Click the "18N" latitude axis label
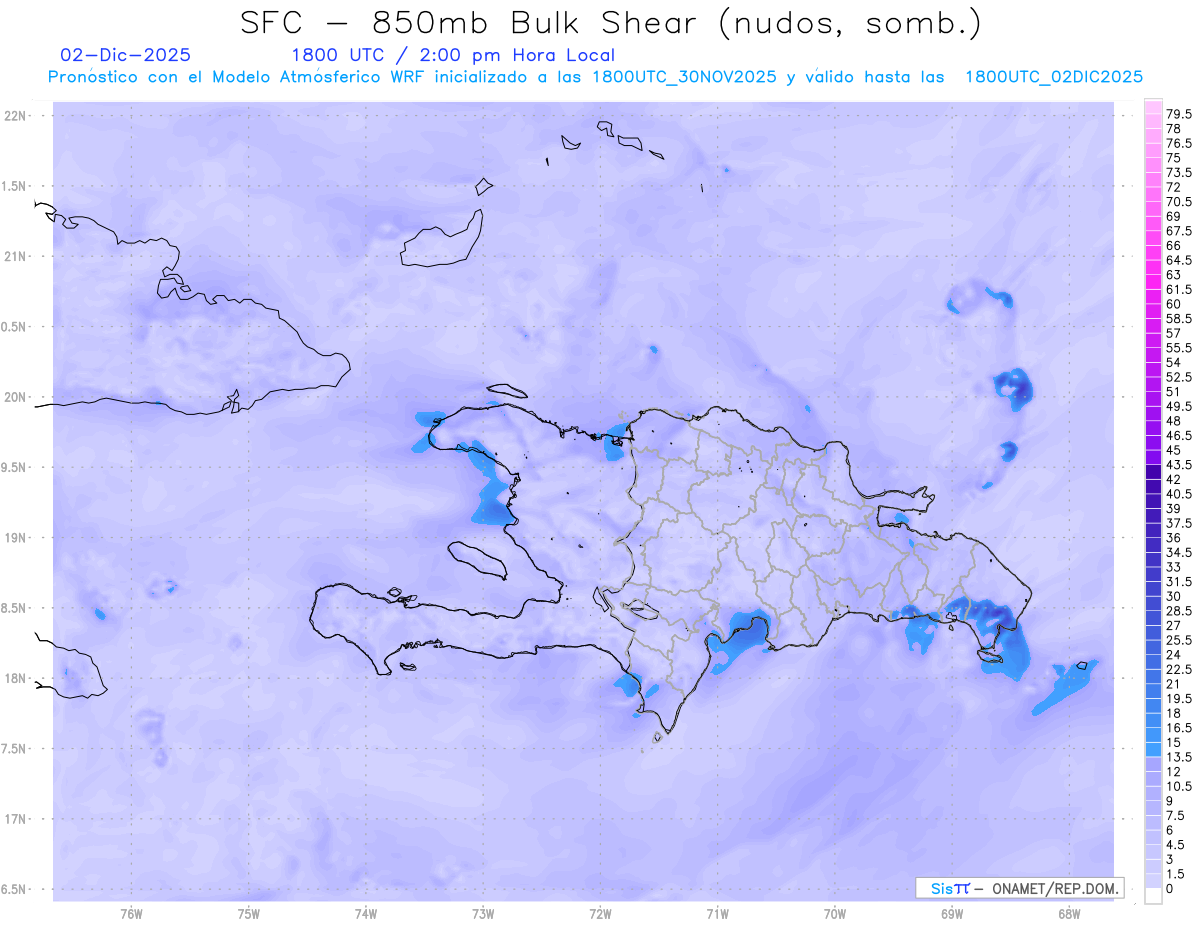Viewport: 1200px width, 927px height. [x=16, y=678]
